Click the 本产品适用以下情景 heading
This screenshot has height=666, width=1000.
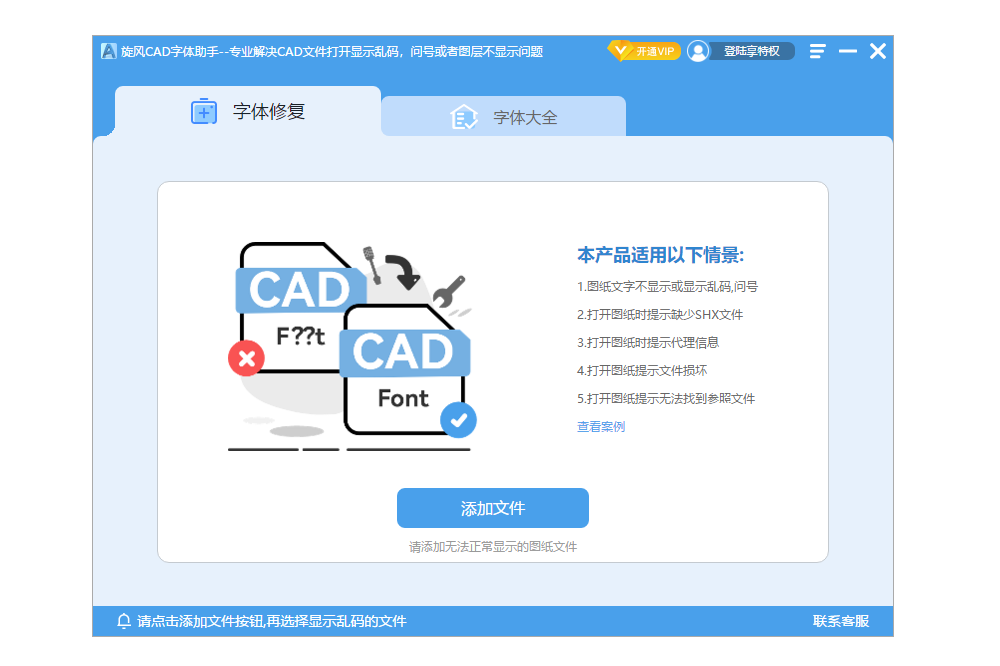click(660, 255)
